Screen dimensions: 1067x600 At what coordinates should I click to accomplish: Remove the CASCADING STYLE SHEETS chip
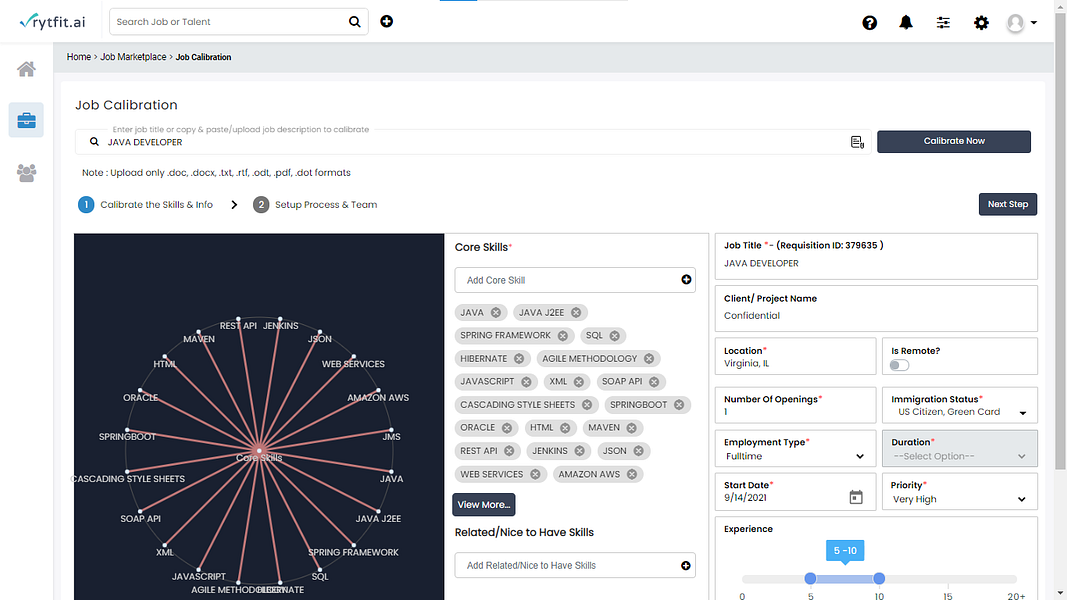coord(587,405)
